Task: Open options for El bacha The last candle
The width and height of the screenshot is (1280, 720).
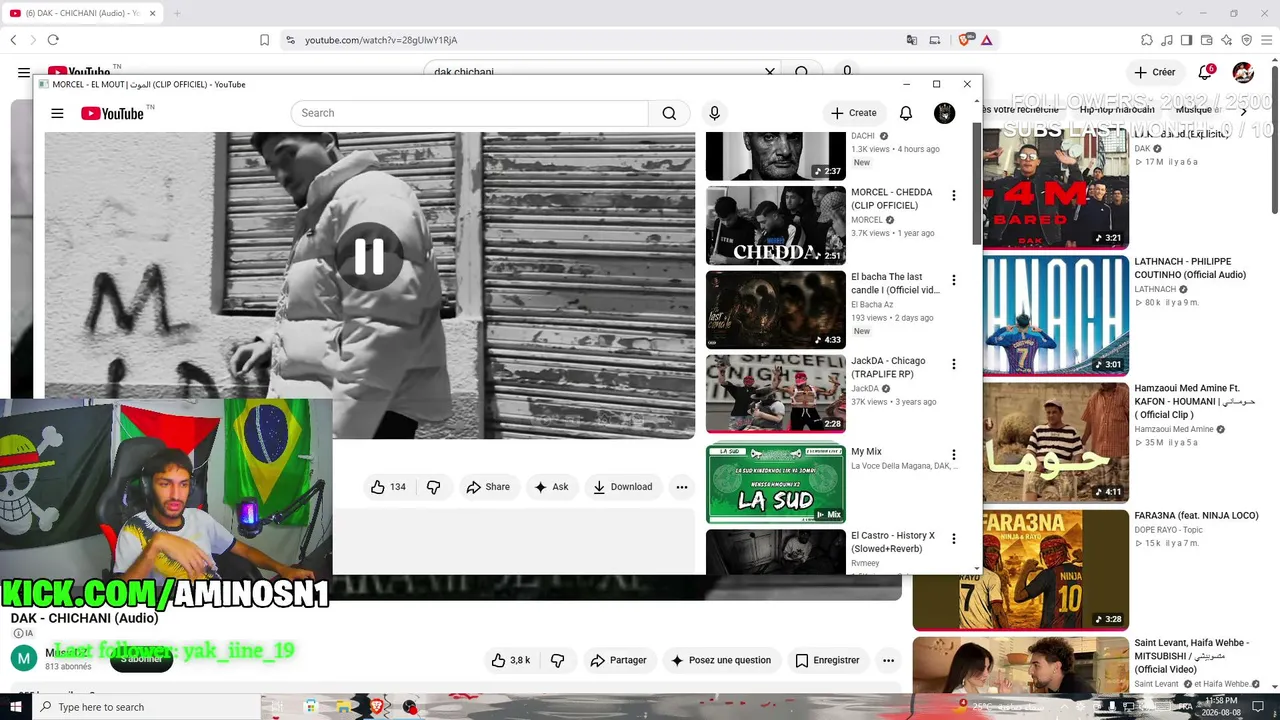Action: [x=953, y=280]
